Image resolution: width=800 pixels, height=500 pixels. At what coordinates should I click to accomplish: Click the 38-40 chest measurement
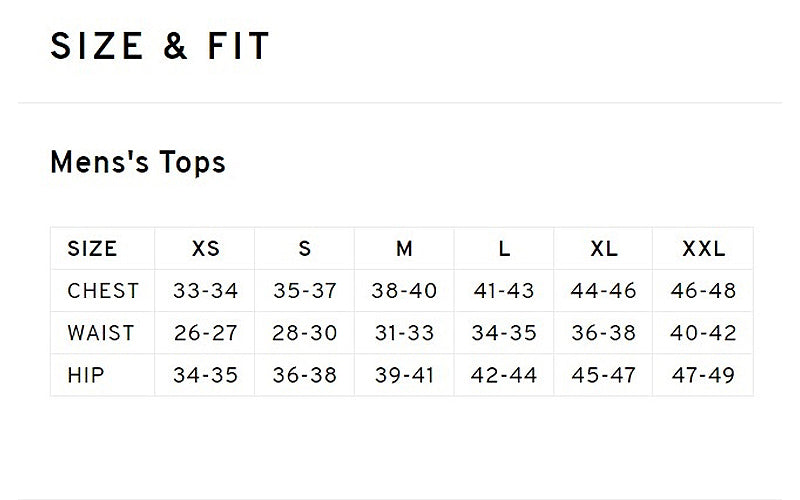coord(404,291)
